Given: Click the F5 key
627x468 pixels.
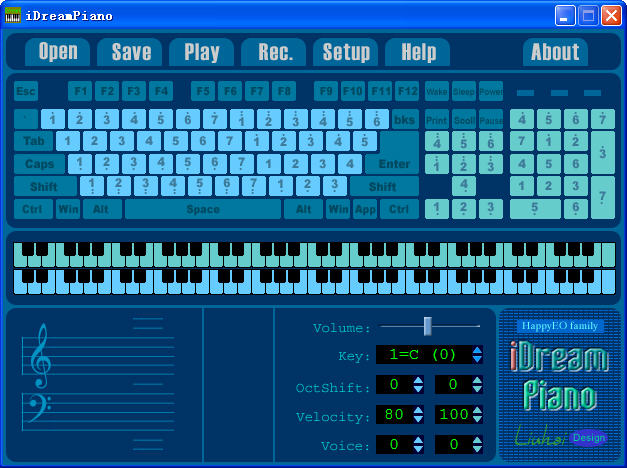Looking at the screenshot, I should click(x=203, y=91).
